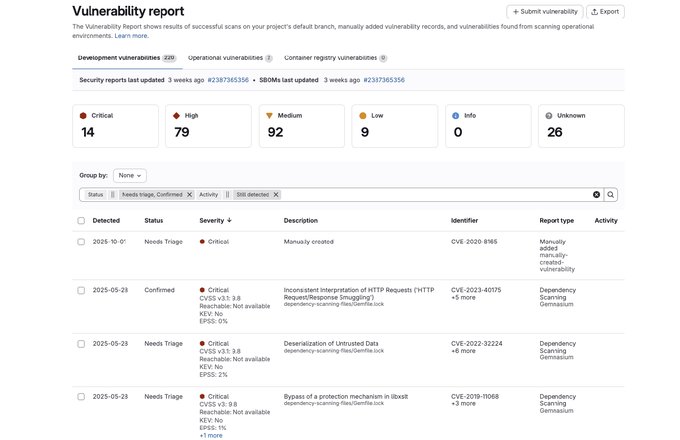Check the CVE-2022-32224 row checkbox
680x440 pixels.
(81, 344)
